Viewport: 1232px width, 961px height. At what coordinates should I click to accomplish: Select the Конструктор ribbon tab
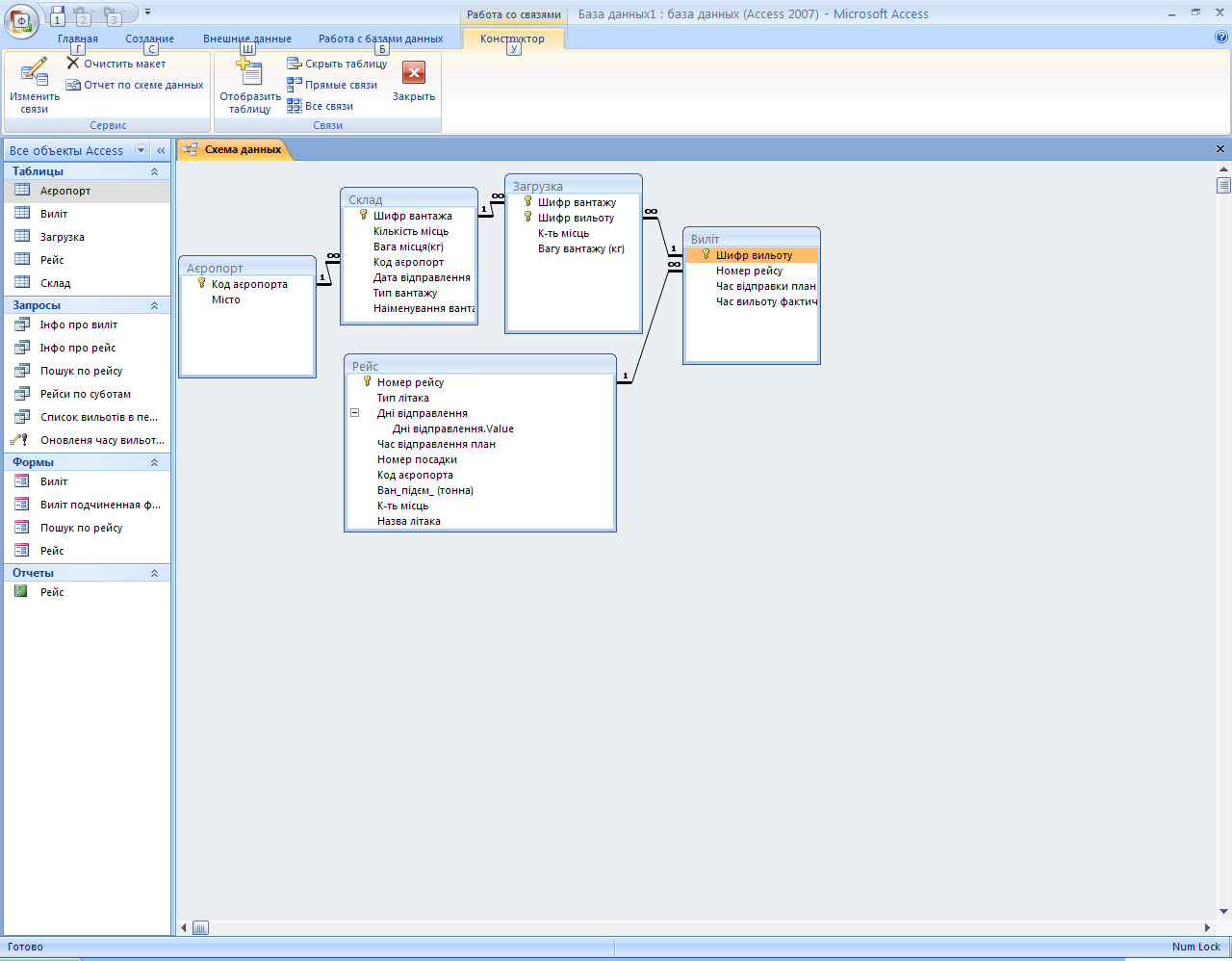(x=513, y=39)
